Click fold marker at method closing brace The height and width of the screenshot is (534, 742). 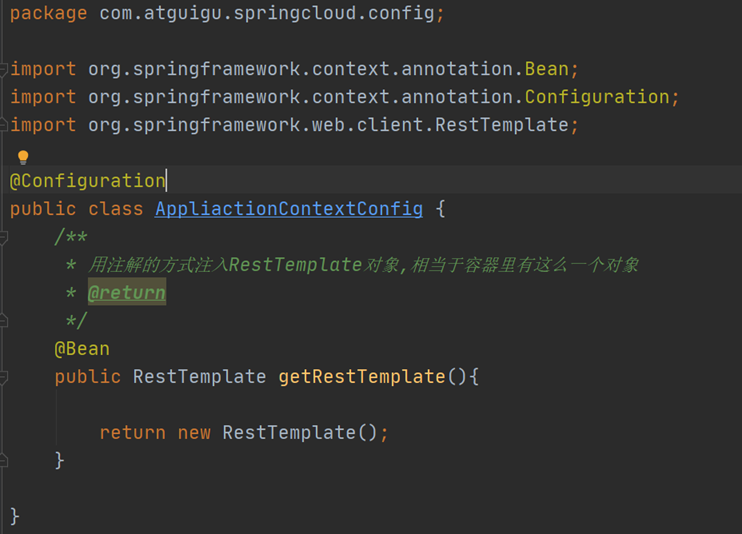click(3, 460)
